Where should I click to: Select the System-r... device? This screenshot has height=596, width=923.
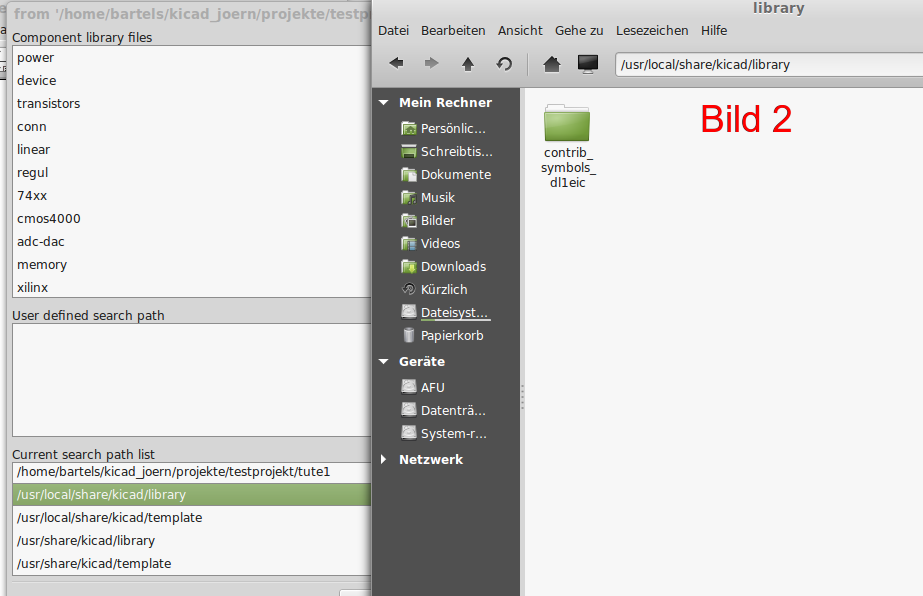coord(444,433)
